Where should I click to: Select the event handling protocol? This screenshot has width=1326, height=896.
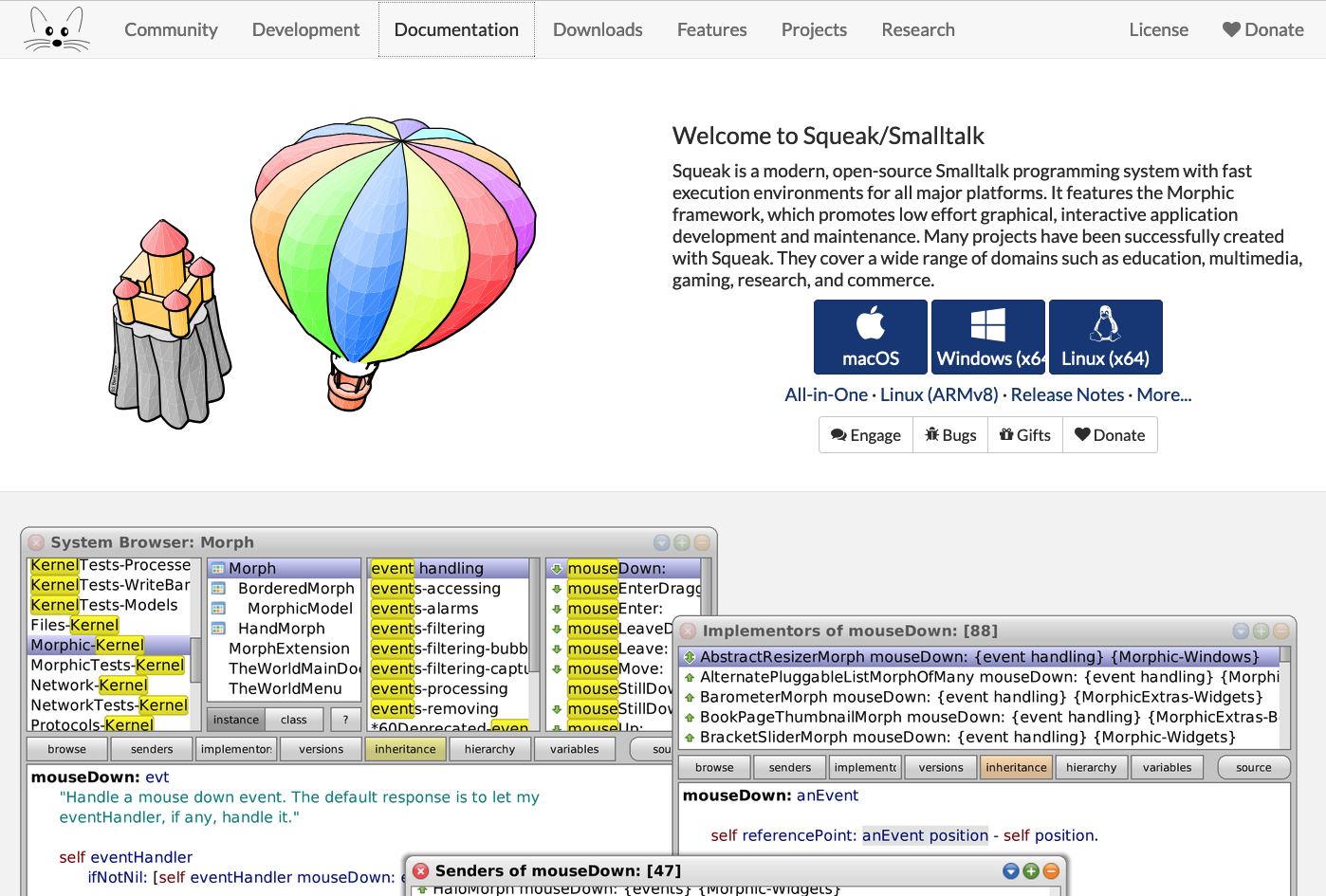449,568
